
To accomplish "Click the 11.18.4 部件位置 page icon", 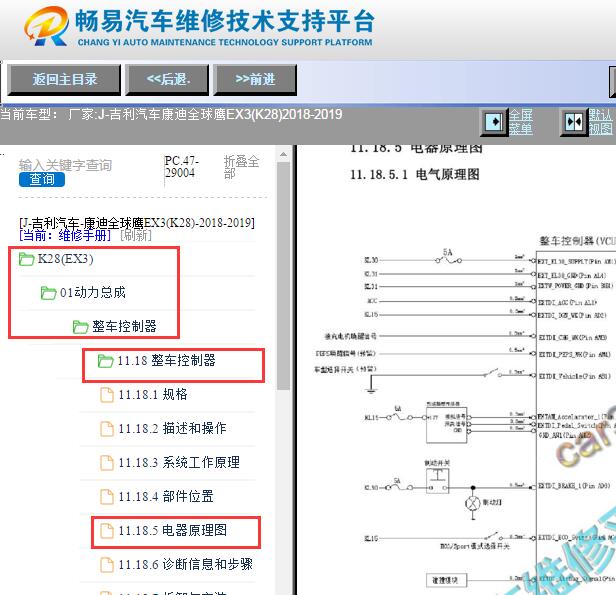I will [106, 496].
